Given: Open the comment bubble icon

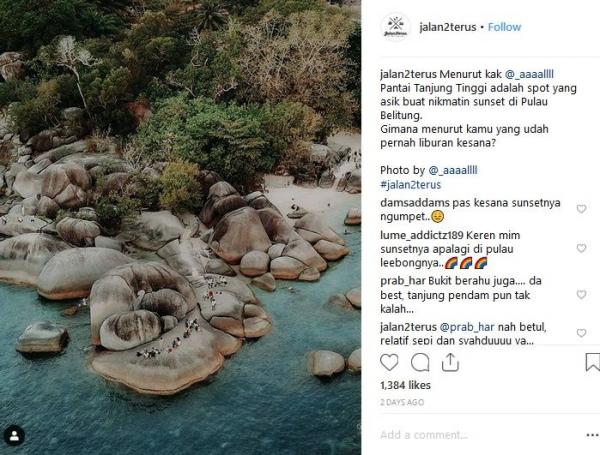Looking at the screenshot, I should point(420,362).
